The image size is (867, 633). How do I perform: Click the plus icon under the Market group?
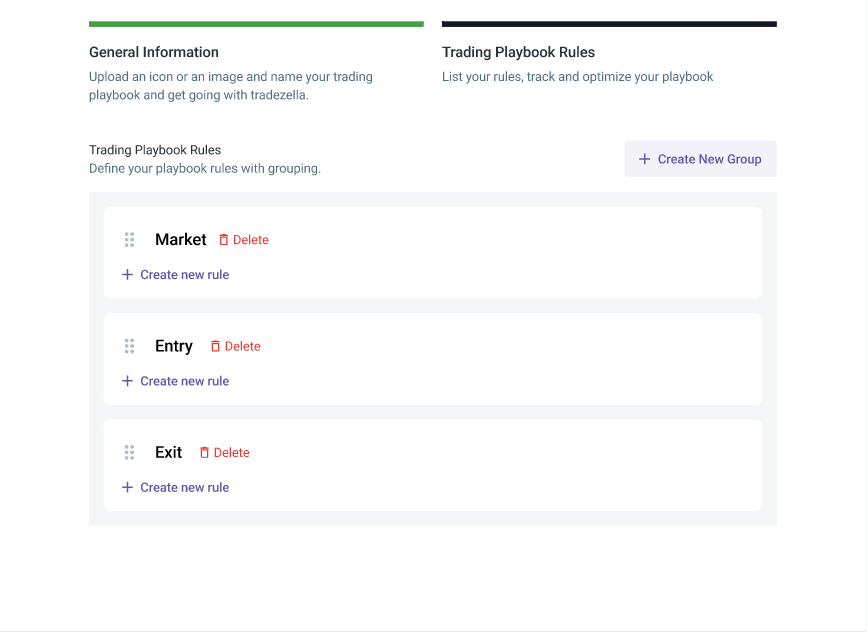pos(127,274)
